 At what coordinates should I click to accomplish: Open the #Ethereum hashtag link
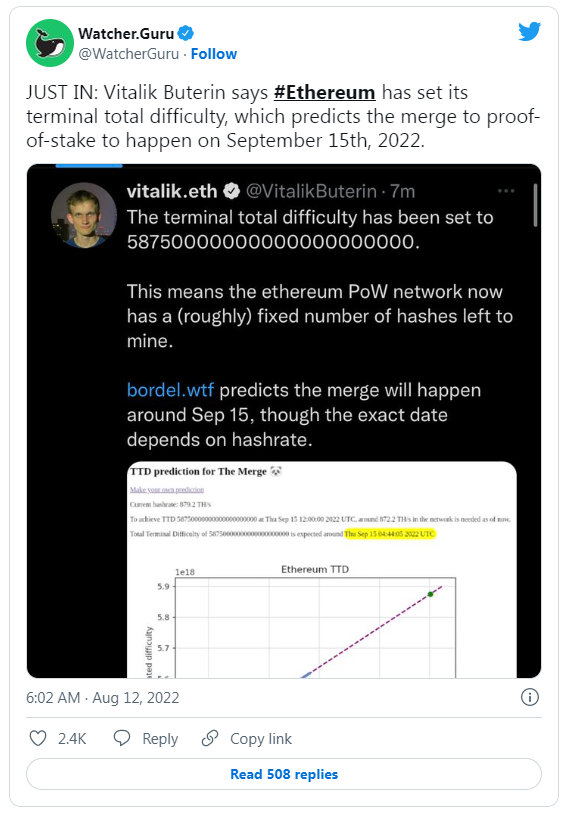click(324, 92)
